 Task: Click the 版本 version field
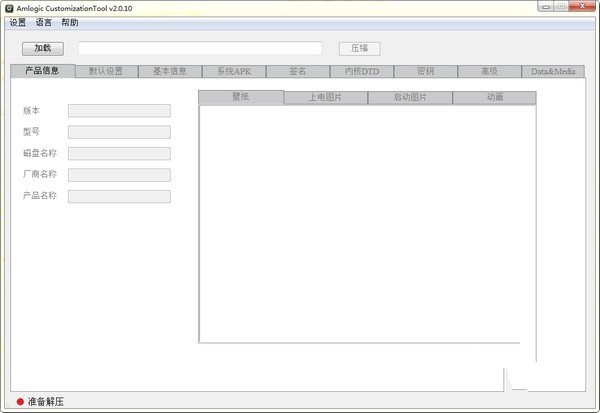(119, 111)
